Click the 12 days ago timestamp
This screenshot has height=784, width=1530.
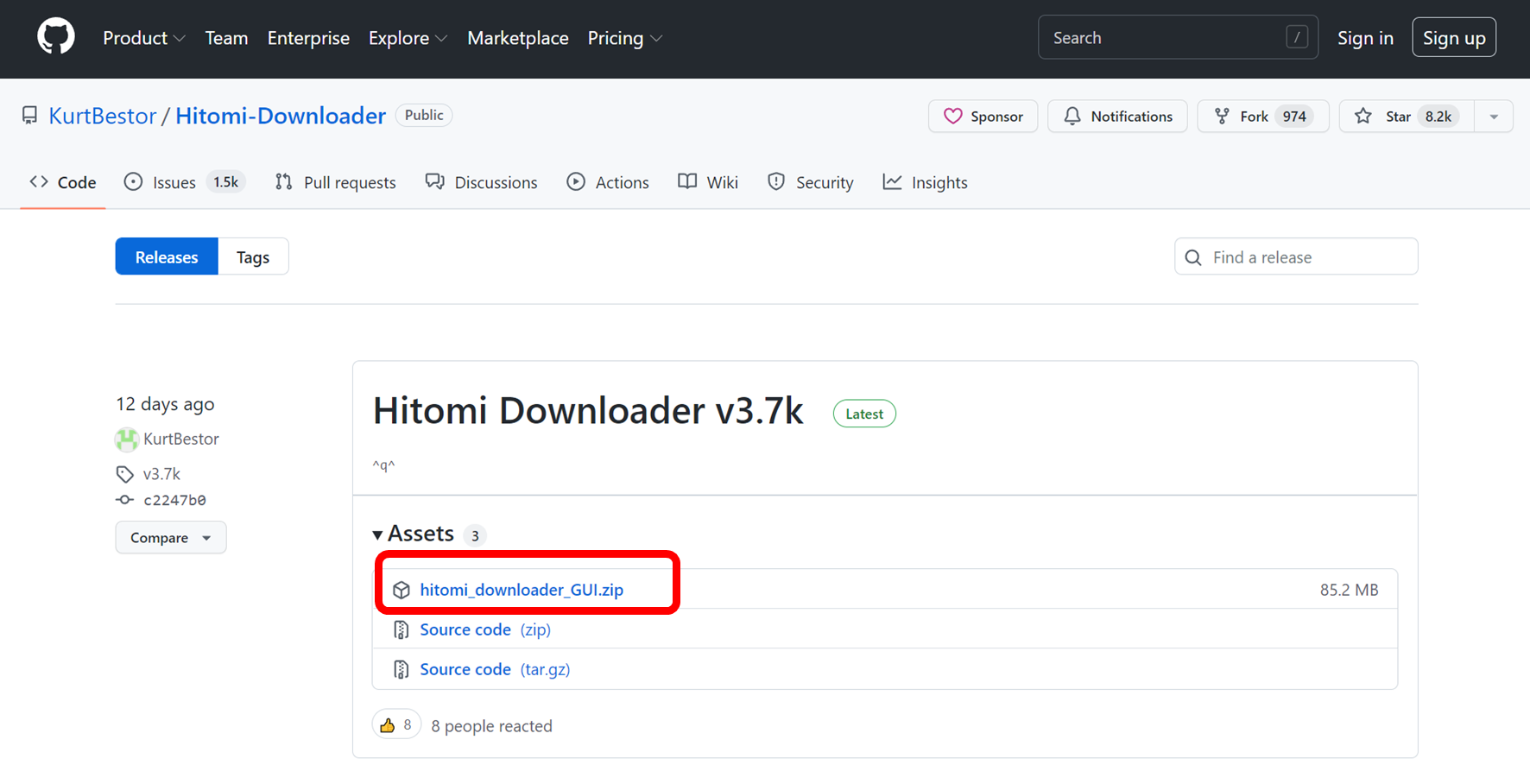click(165, 404)
